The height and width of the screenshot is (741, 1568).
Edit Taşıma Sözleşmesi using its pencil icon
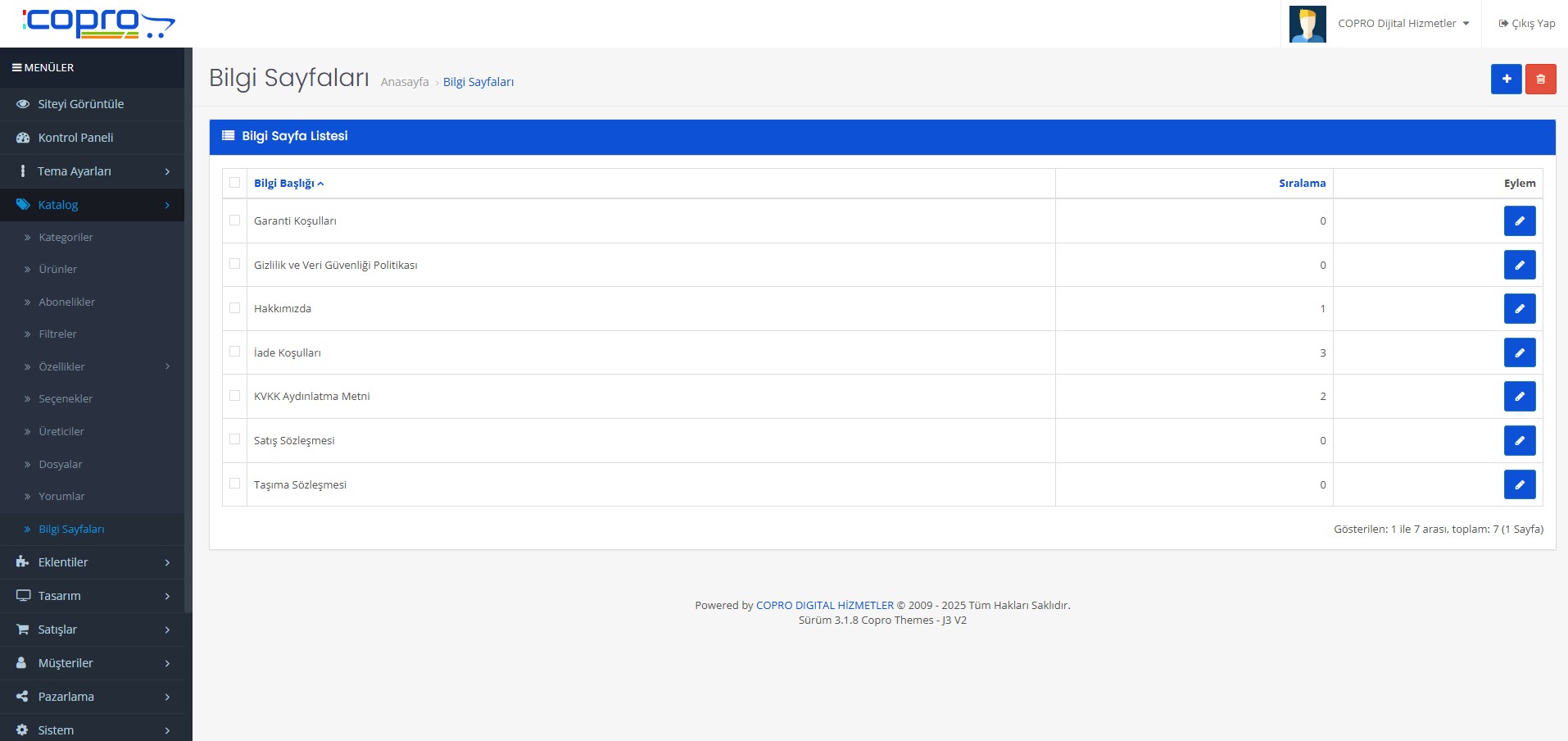[x=1519, y=484]
